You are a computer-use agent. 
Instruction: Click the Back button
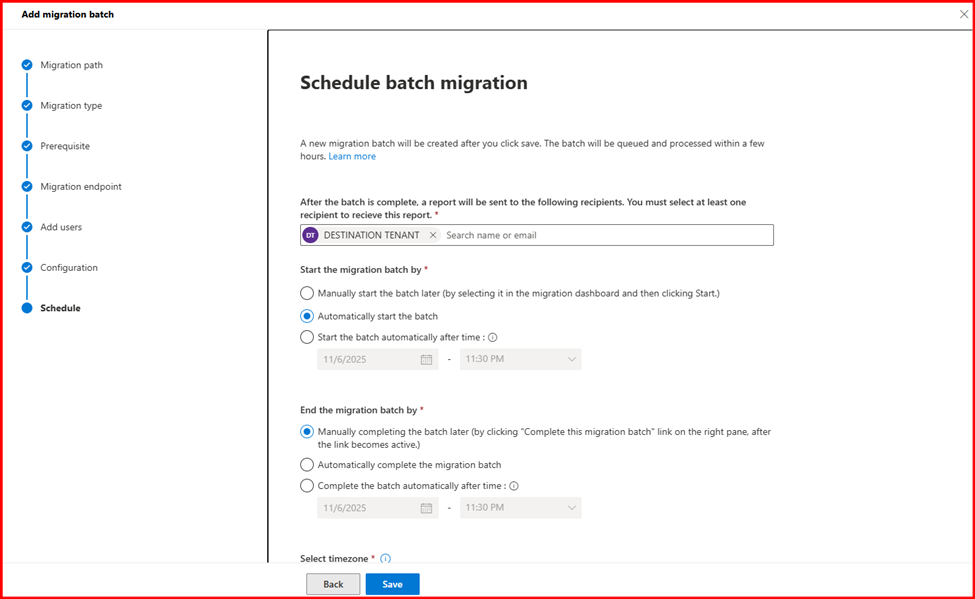click(333, 584)
